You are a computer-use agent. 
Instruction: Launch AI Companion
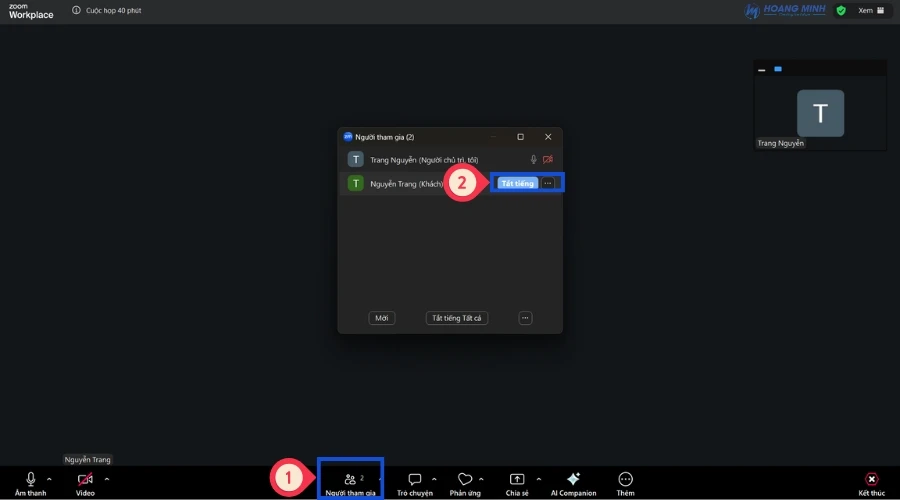[x=573, y=482]
